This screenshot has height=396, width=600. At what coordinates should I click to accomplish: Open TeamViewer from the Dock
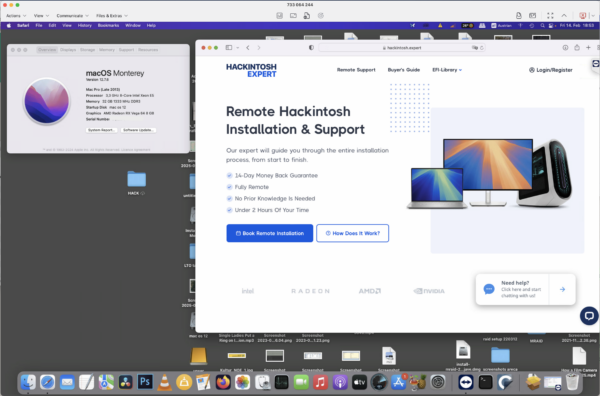click(466, 382)
